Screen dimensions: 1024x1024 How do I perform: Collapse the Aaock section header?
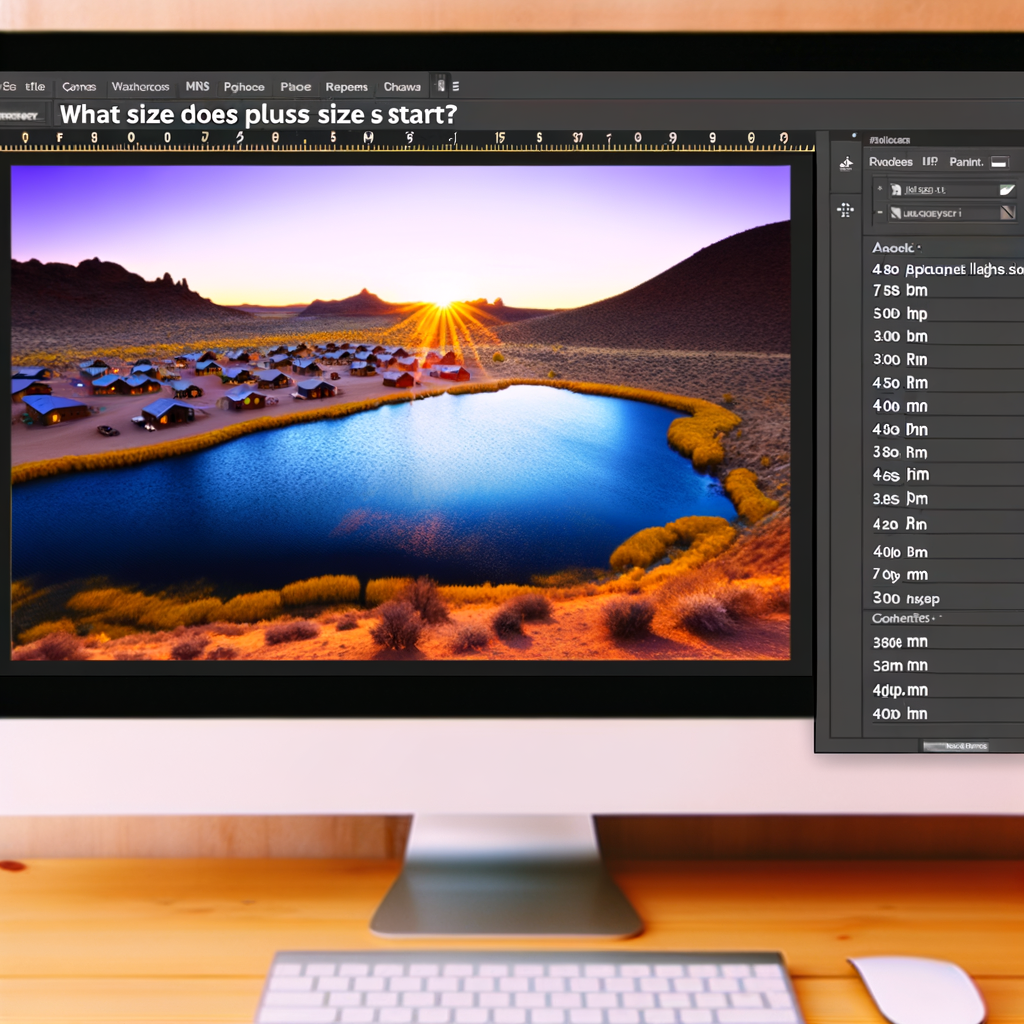click(x=895, y=247)
